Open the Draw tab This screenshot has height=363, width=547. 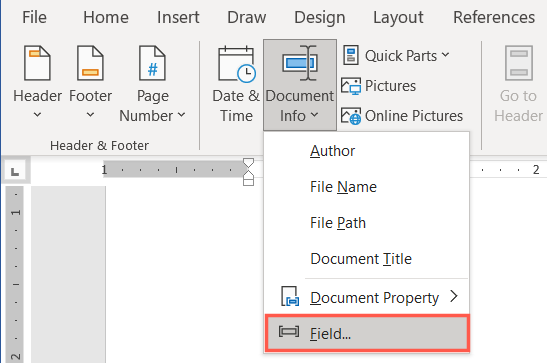(x=247, y=17)
